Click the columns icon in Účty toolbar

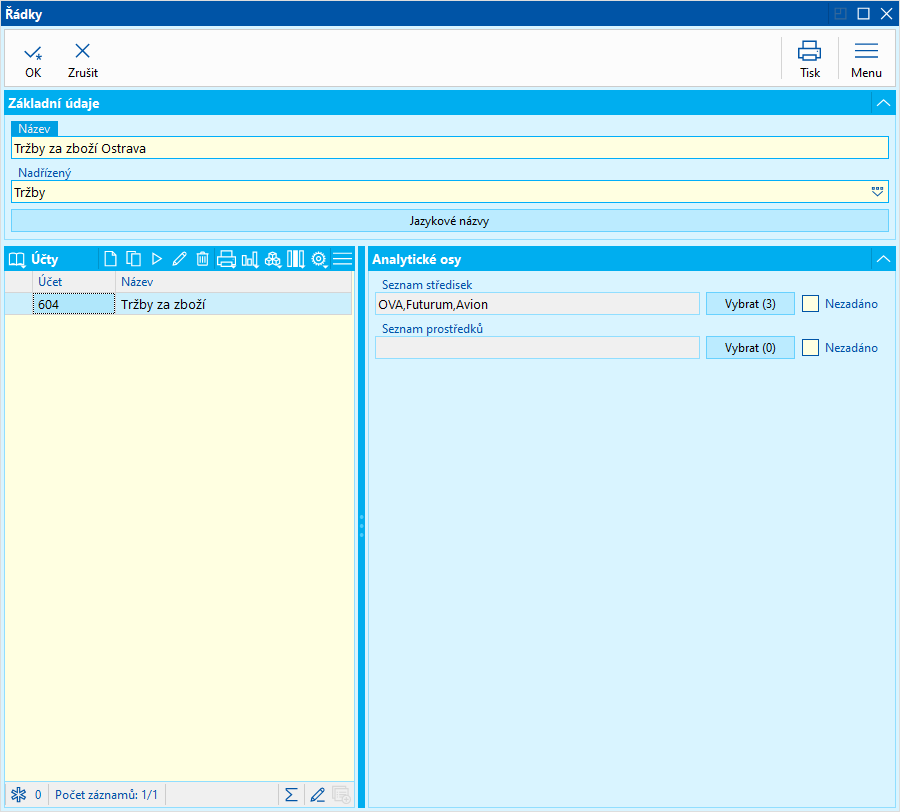tap(296, 259)
